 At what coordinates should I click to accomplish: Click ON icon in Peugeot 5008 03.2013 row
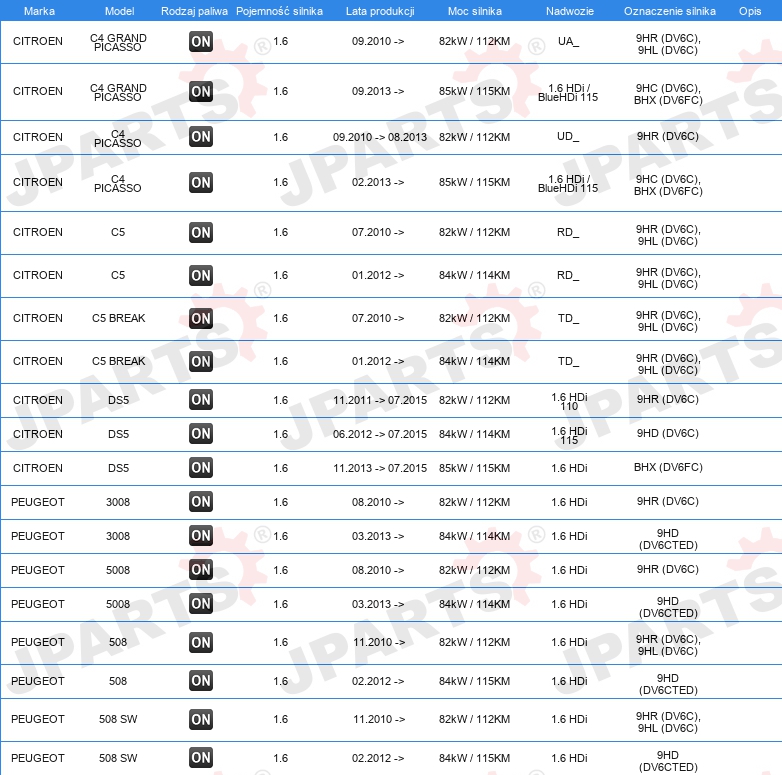[x=201, y=603]
